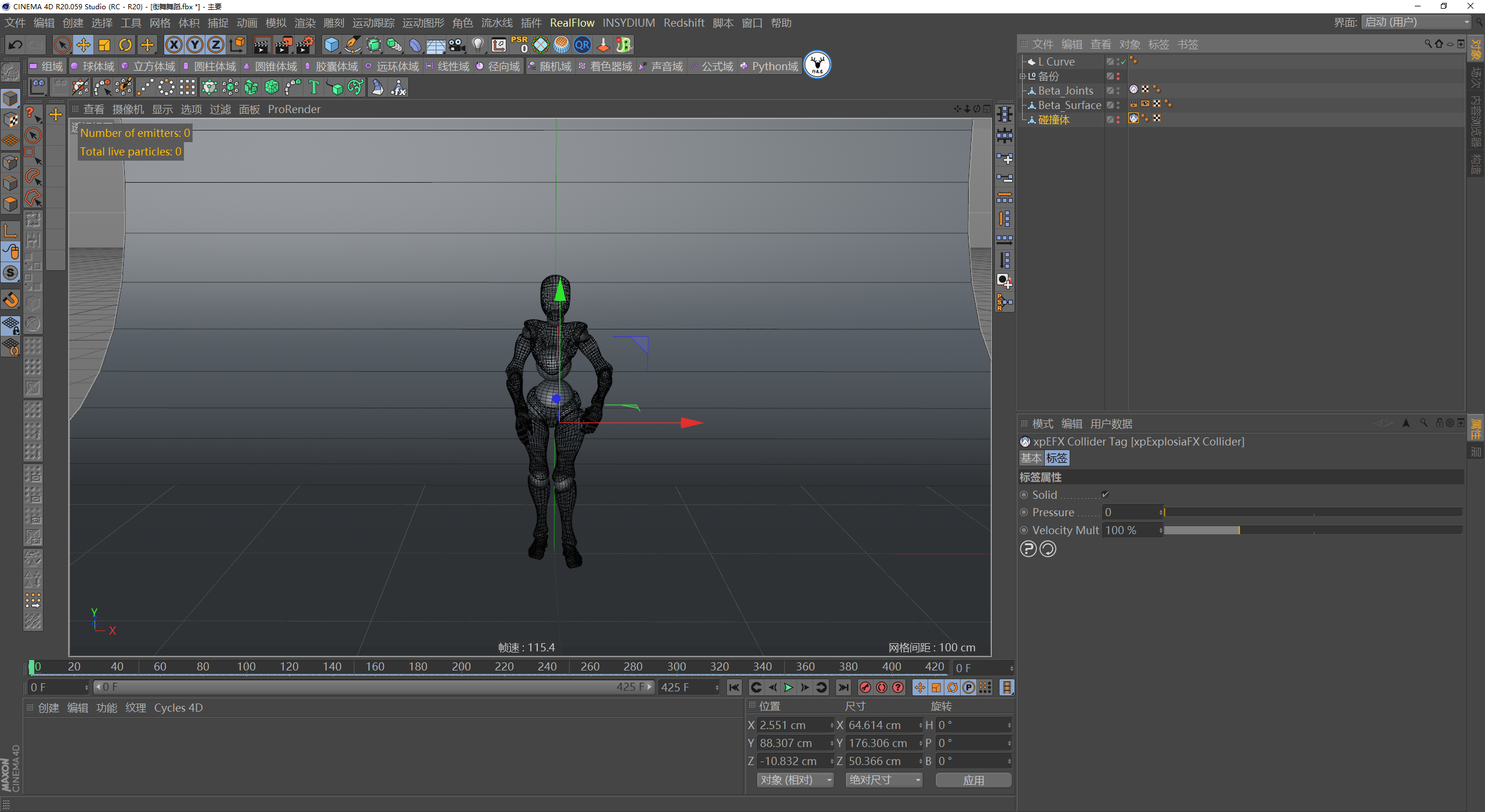Toggle visibility dots for Beta_Joints
Screen dimensions: 1485x812
click(x=1118, y=90)
